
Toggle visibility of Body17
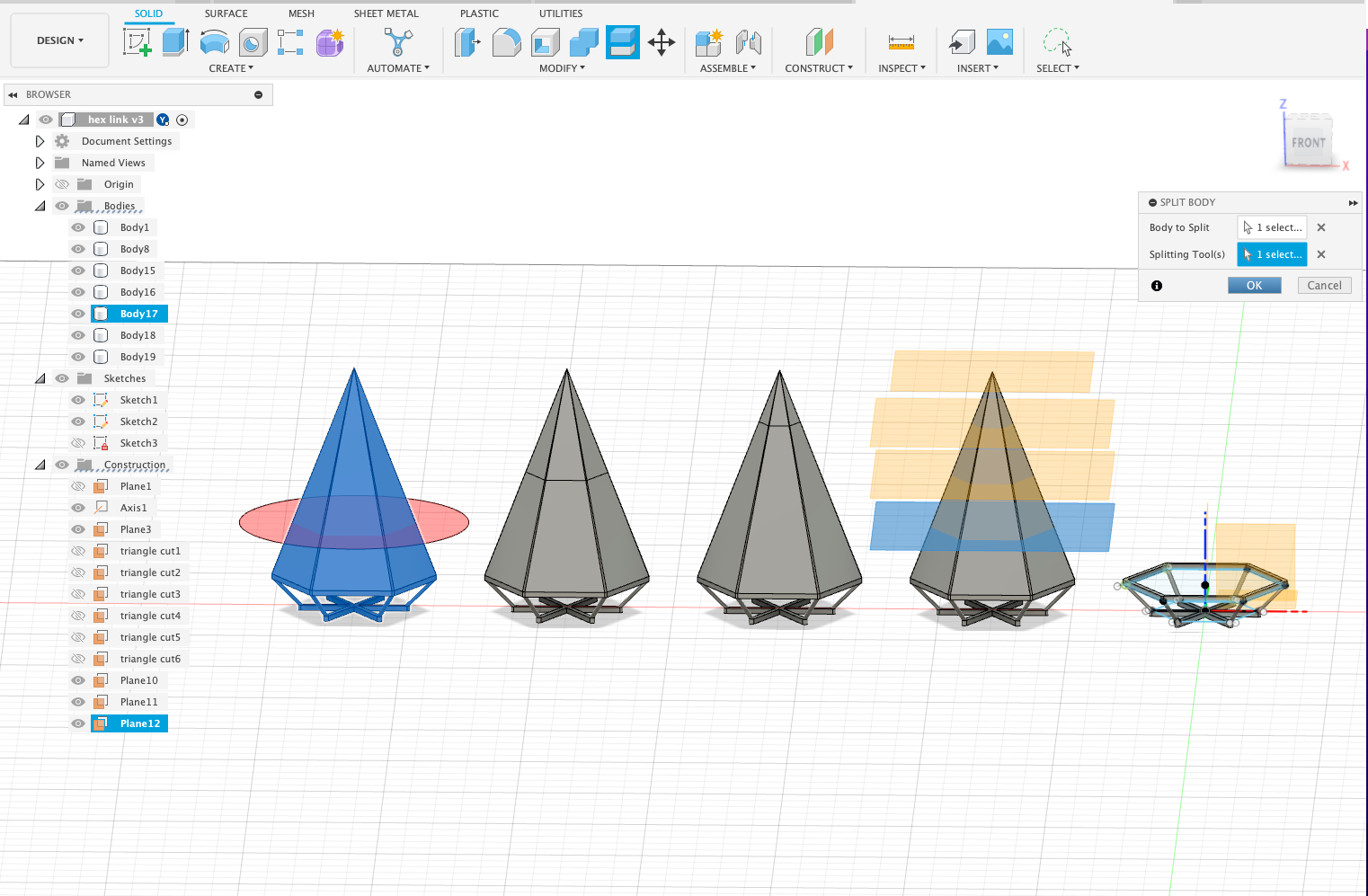tap(78, 314)
